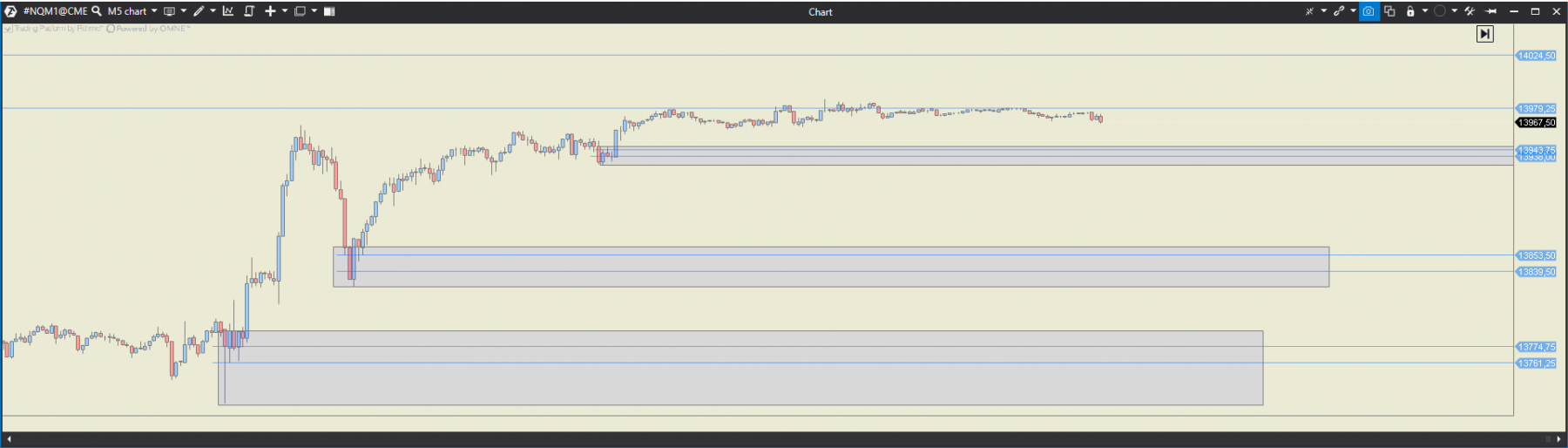Screen dimensions: 1568x448
Task: Click the scroll-to-latest-bar button on chart
Action: pos(1485,34)
